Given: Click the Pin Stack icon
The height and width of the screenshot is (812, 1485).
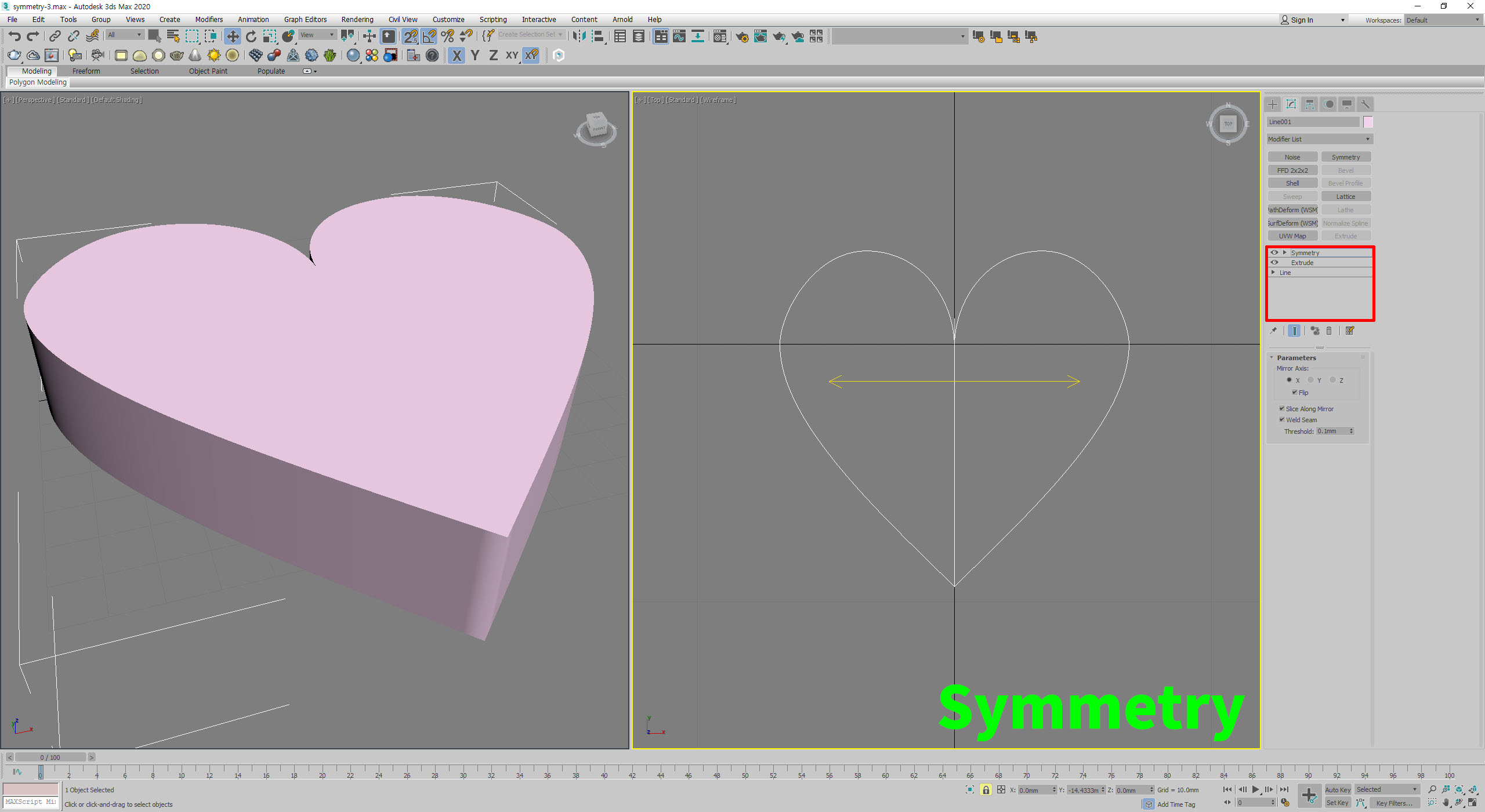Looking at the screenshot, I should [x=1273, y=331].
